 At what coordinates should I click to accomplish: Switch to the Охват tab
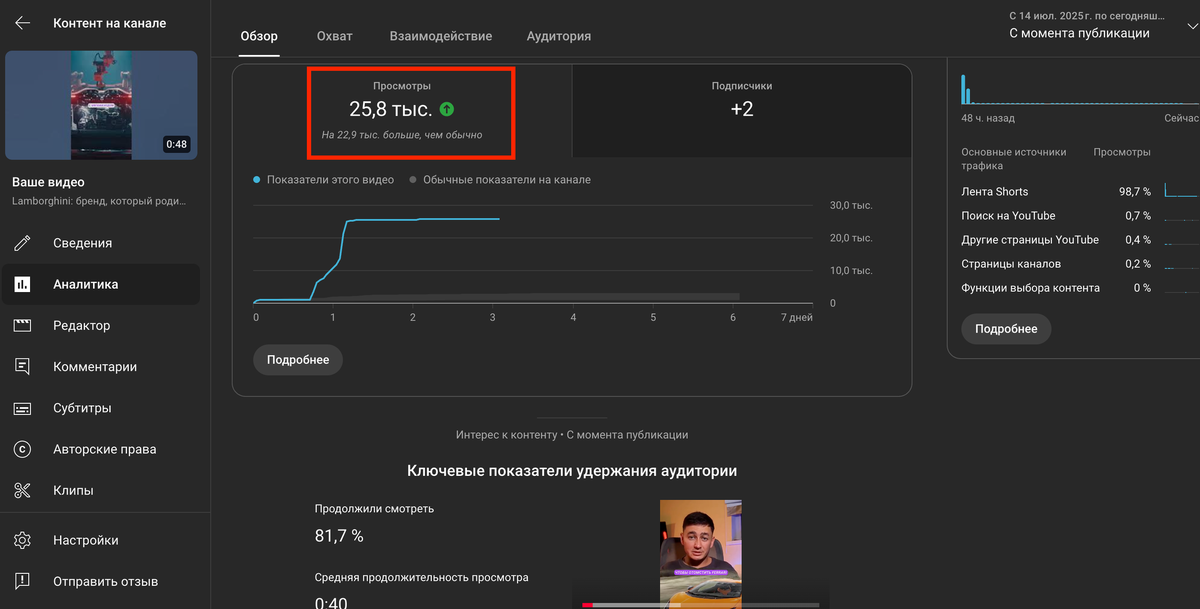click(x=334, y=35)
